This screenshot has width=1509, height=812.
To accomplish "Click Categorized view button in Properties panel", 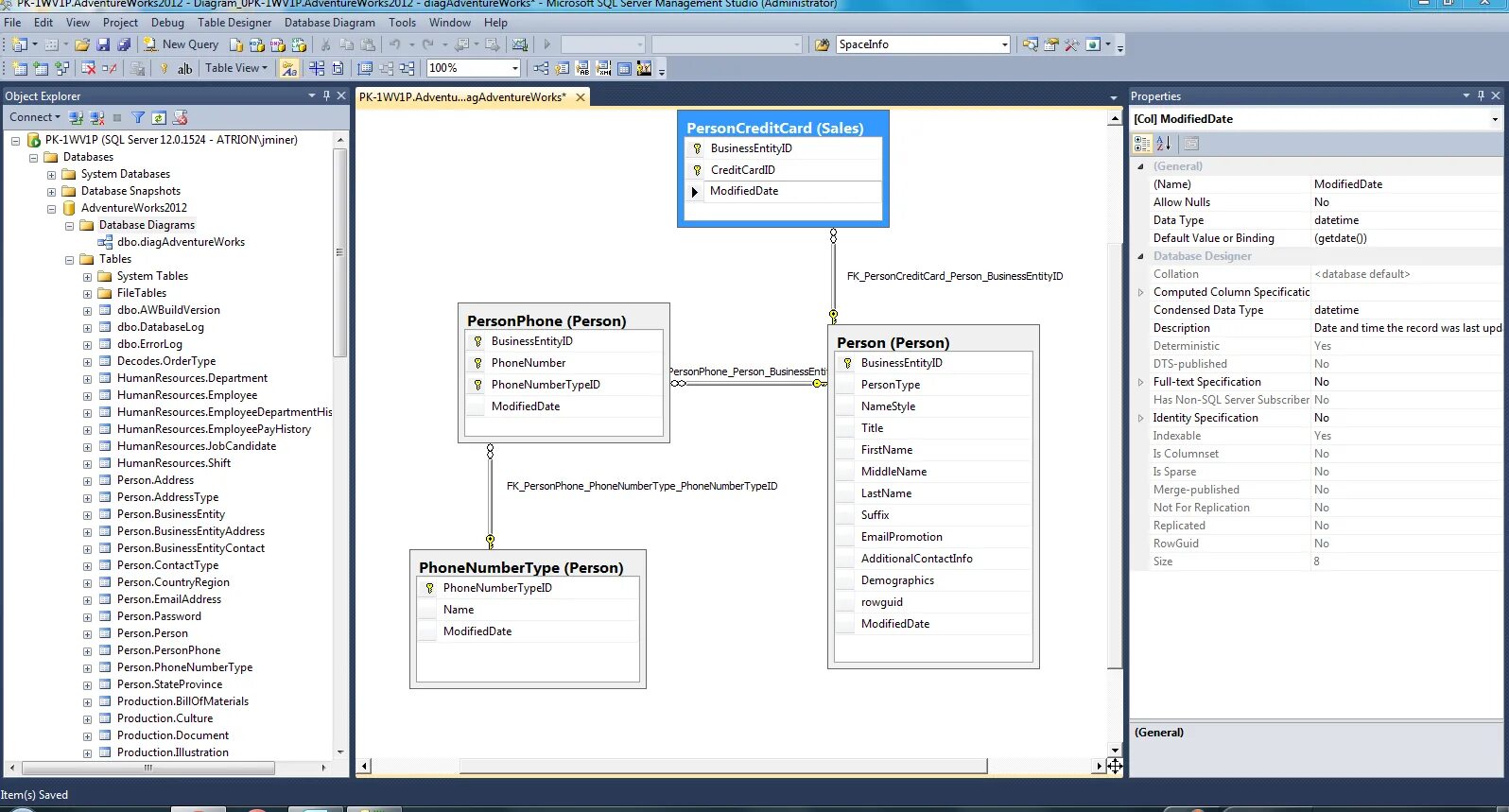I will pos(1142,144).
